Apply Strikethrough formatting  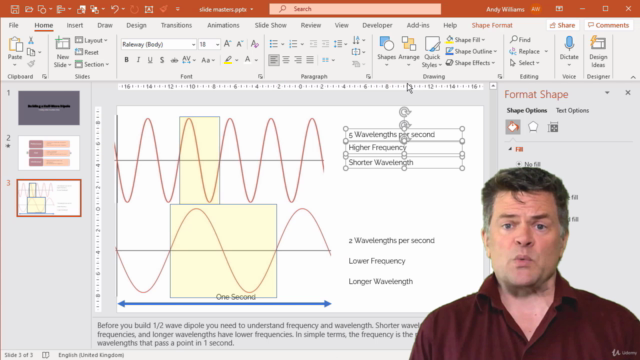(174, 60)
